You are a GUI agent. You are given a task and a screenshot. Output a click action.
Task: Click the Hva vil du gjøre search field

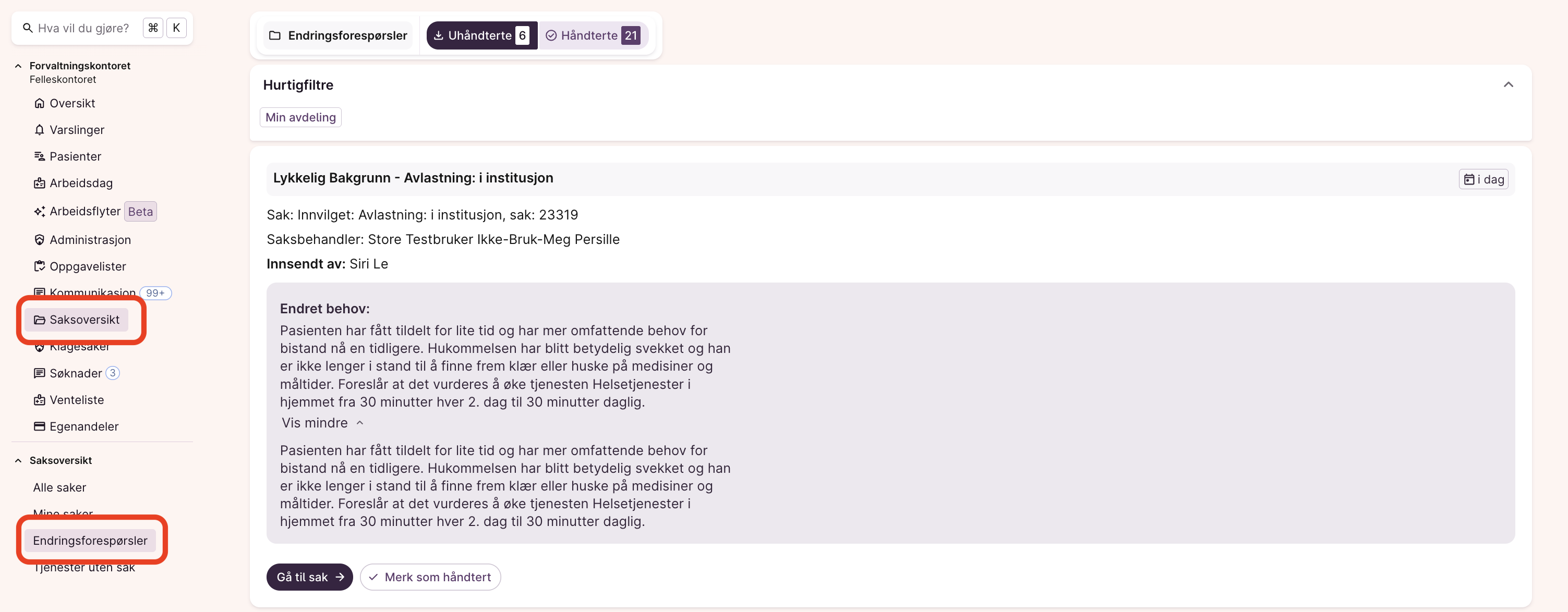[83, 28]
